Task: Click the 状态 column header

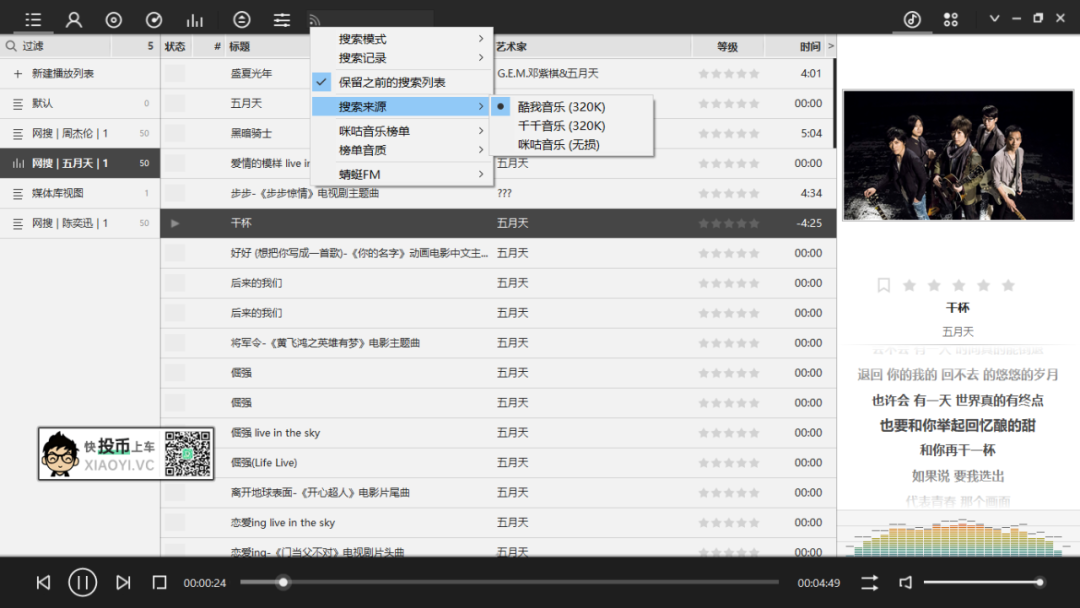Action: [x=175, y=47]
